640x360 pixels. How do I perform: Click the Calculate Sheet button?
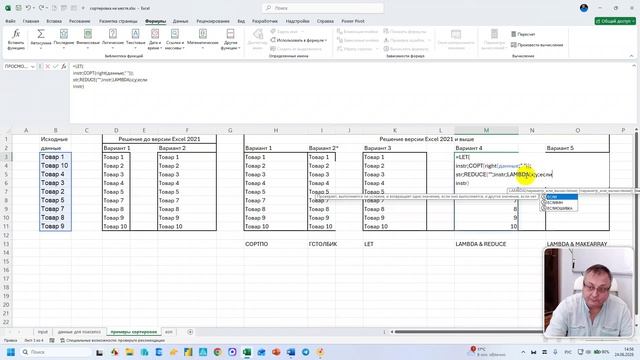click(x=537, y=45)
